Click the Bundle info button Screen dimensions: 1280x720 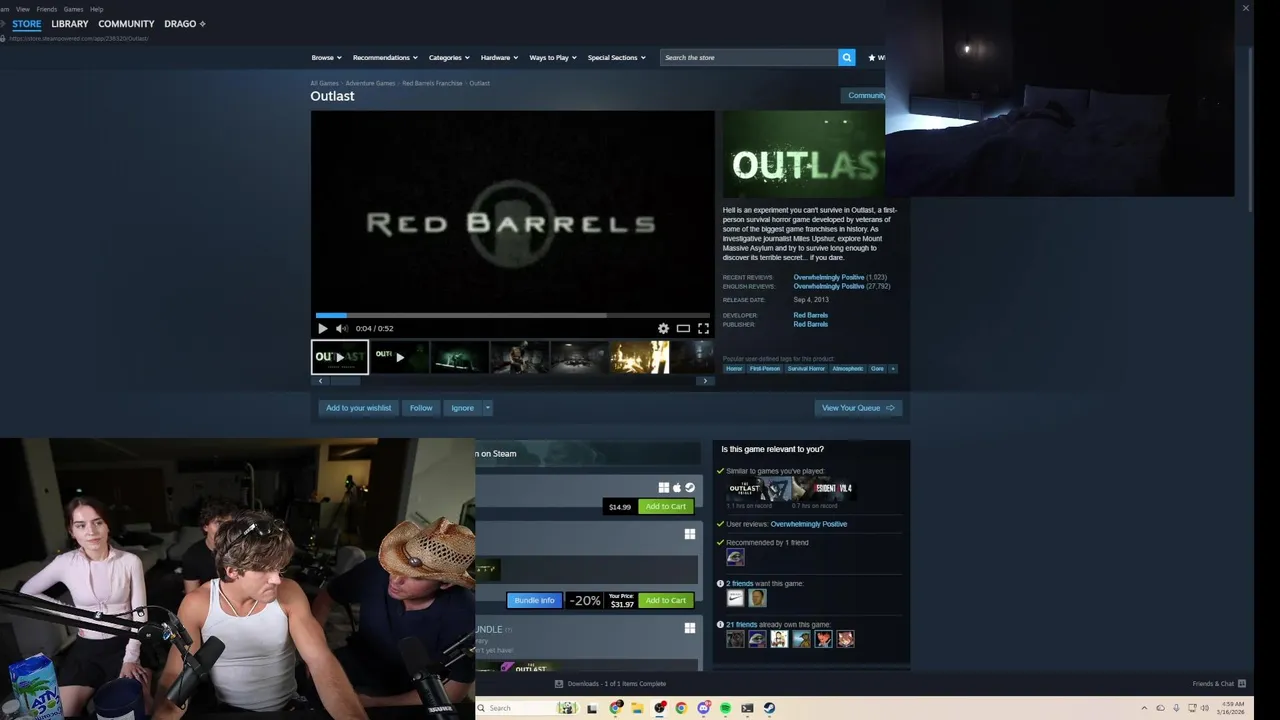534,600
